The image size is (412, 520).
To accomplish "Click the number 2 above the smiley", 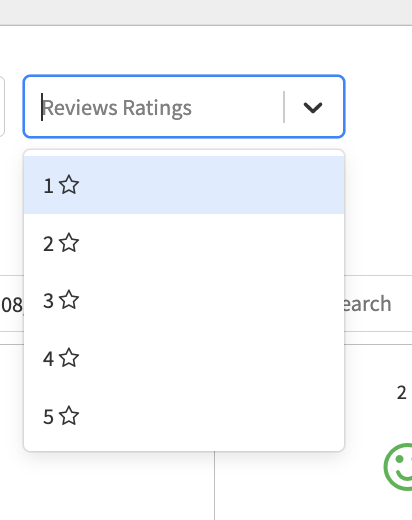I will pos(401,393).
